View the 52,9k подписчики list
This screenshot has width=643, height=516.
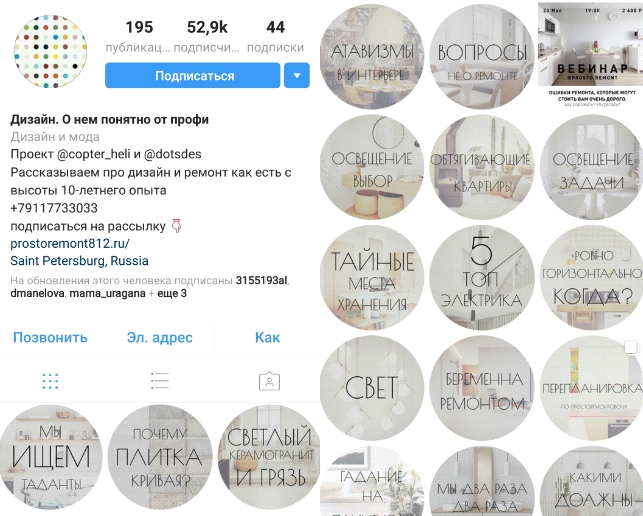pyautogui.click(x=207, y=37)
